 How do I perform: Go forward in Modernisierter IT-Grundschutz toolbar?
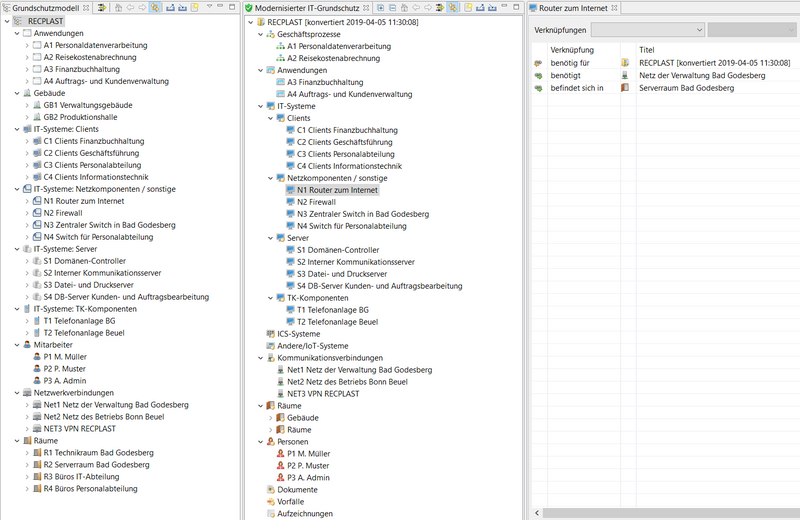click(x=428, y=8)
